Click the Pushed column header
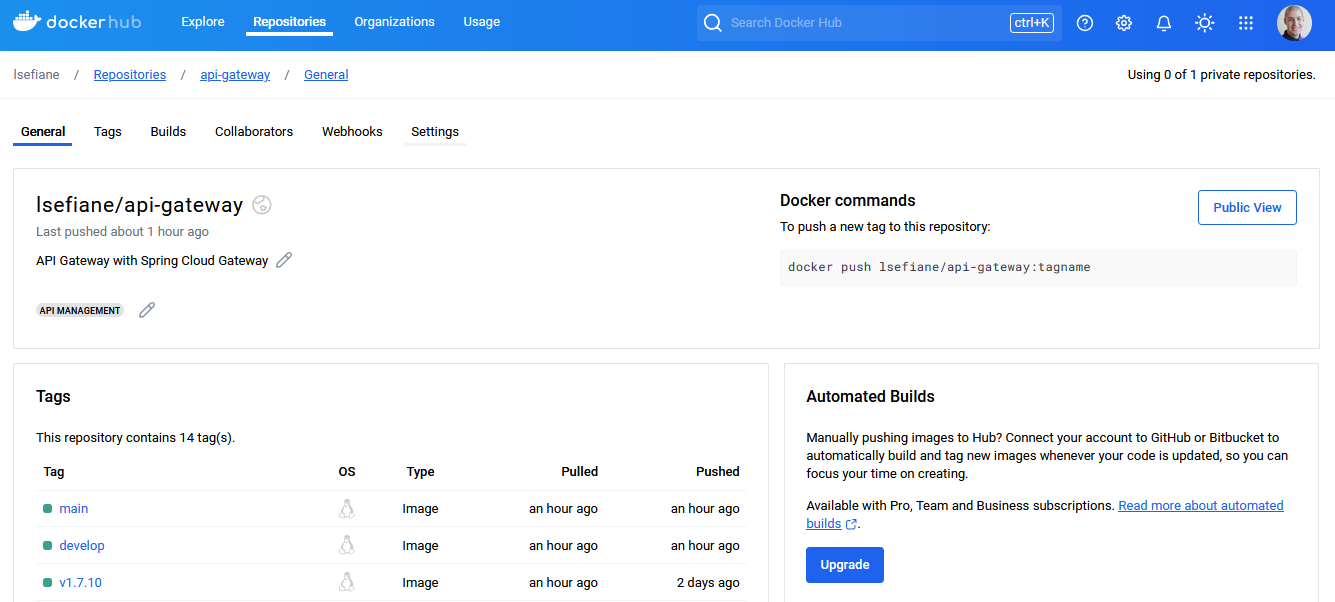This screenshot has width=1335, height=602. coord(718,472)
